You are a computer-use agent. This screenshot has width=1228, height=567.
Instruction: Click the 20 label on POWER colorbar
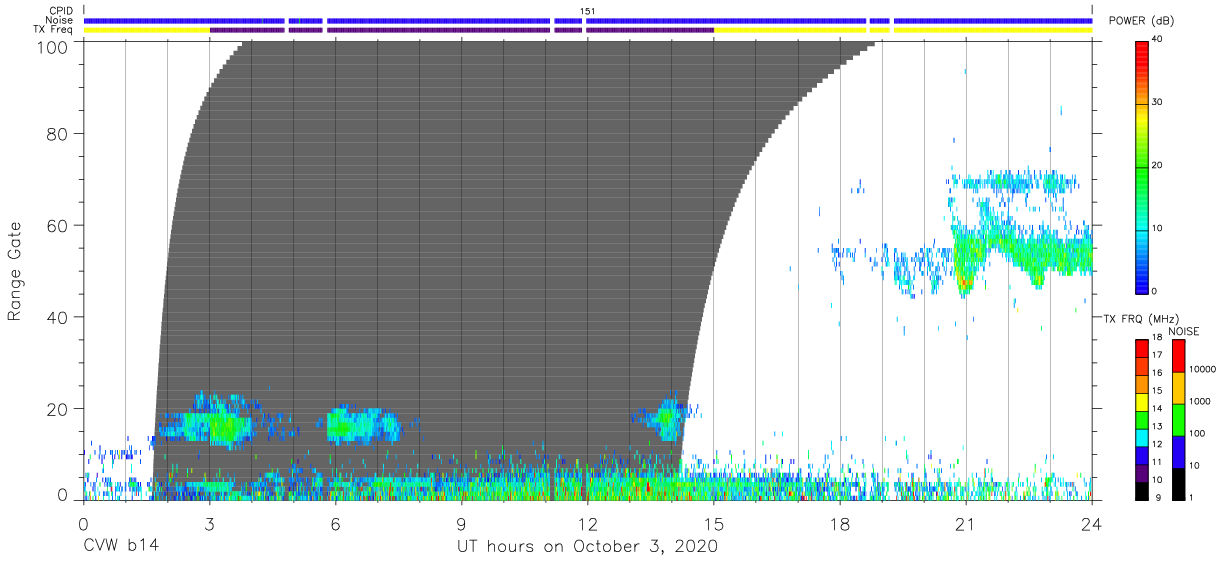[1156, 165]
